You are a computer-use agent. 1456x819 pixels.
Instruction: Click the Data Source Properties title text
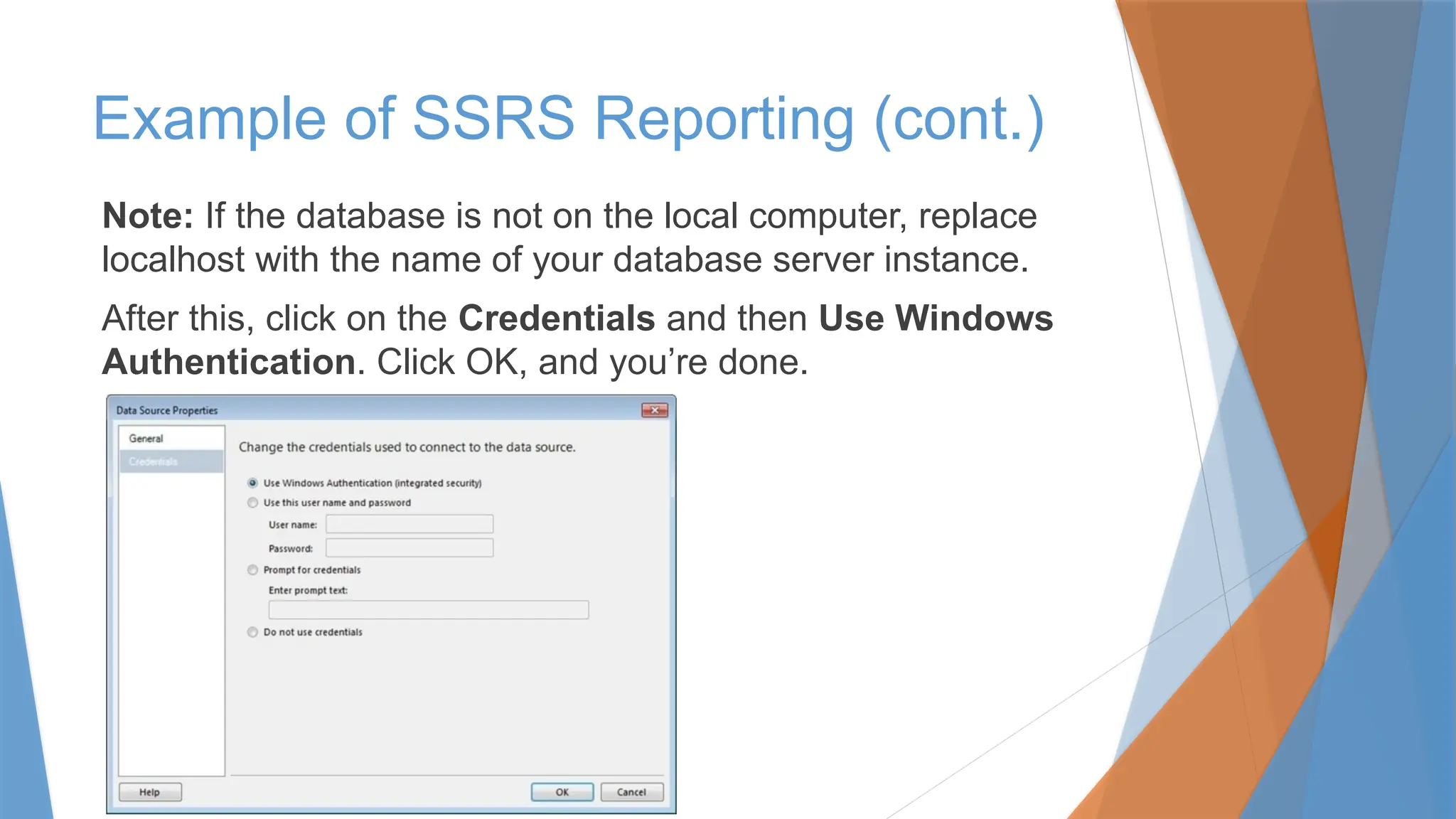(167, 410)
